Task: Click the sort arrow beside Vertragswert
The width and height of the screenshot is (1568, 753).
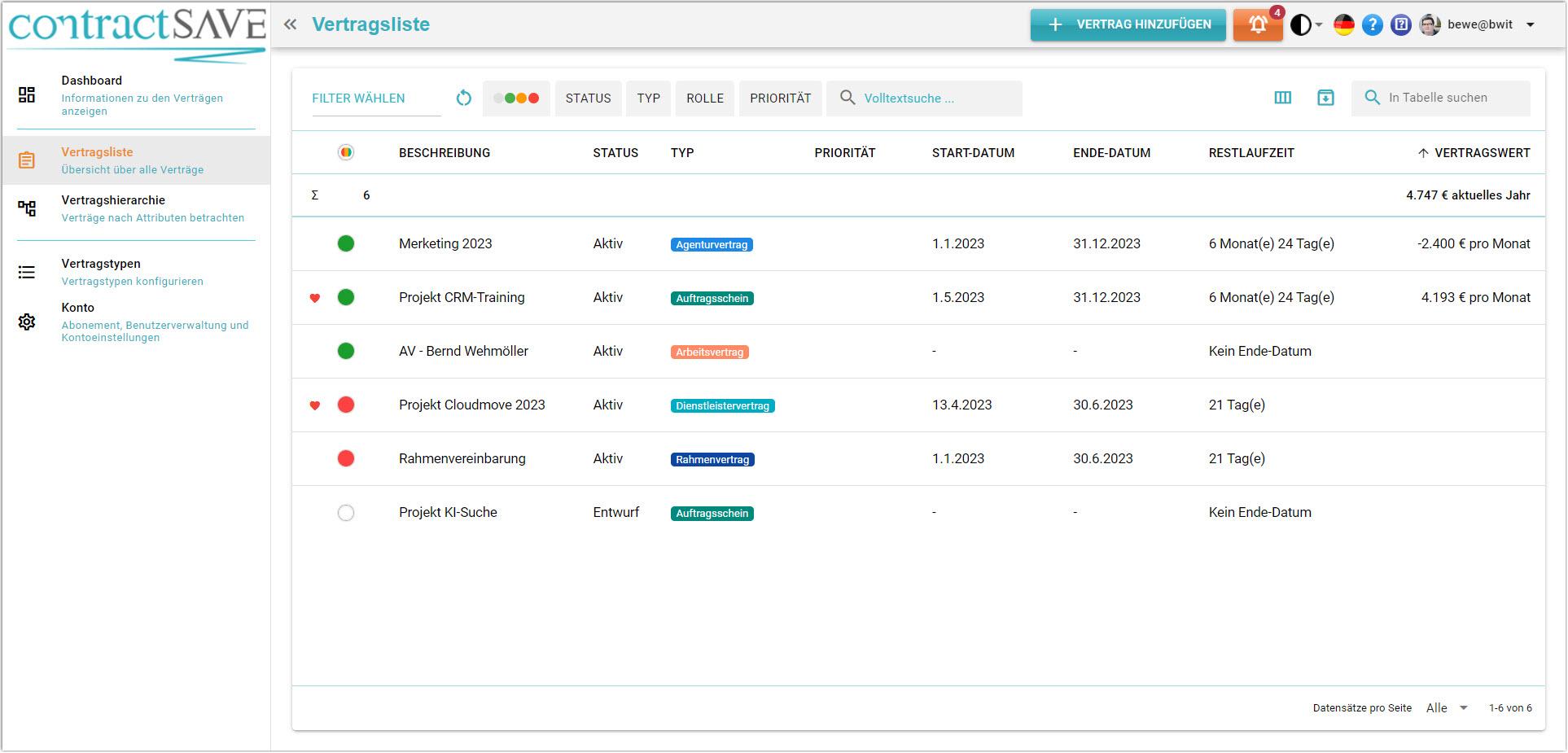Action: (1423, 153)
